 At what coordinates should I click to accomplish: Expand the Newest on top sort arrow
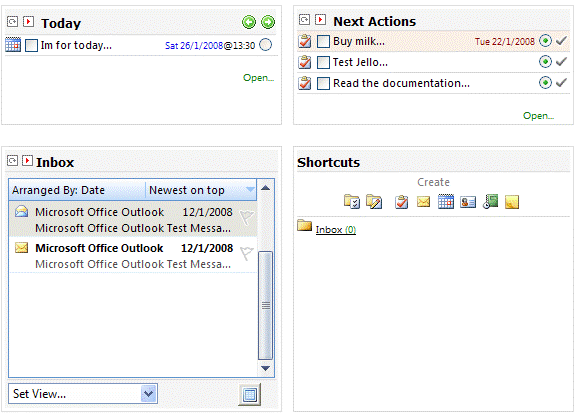click(250, 190)
